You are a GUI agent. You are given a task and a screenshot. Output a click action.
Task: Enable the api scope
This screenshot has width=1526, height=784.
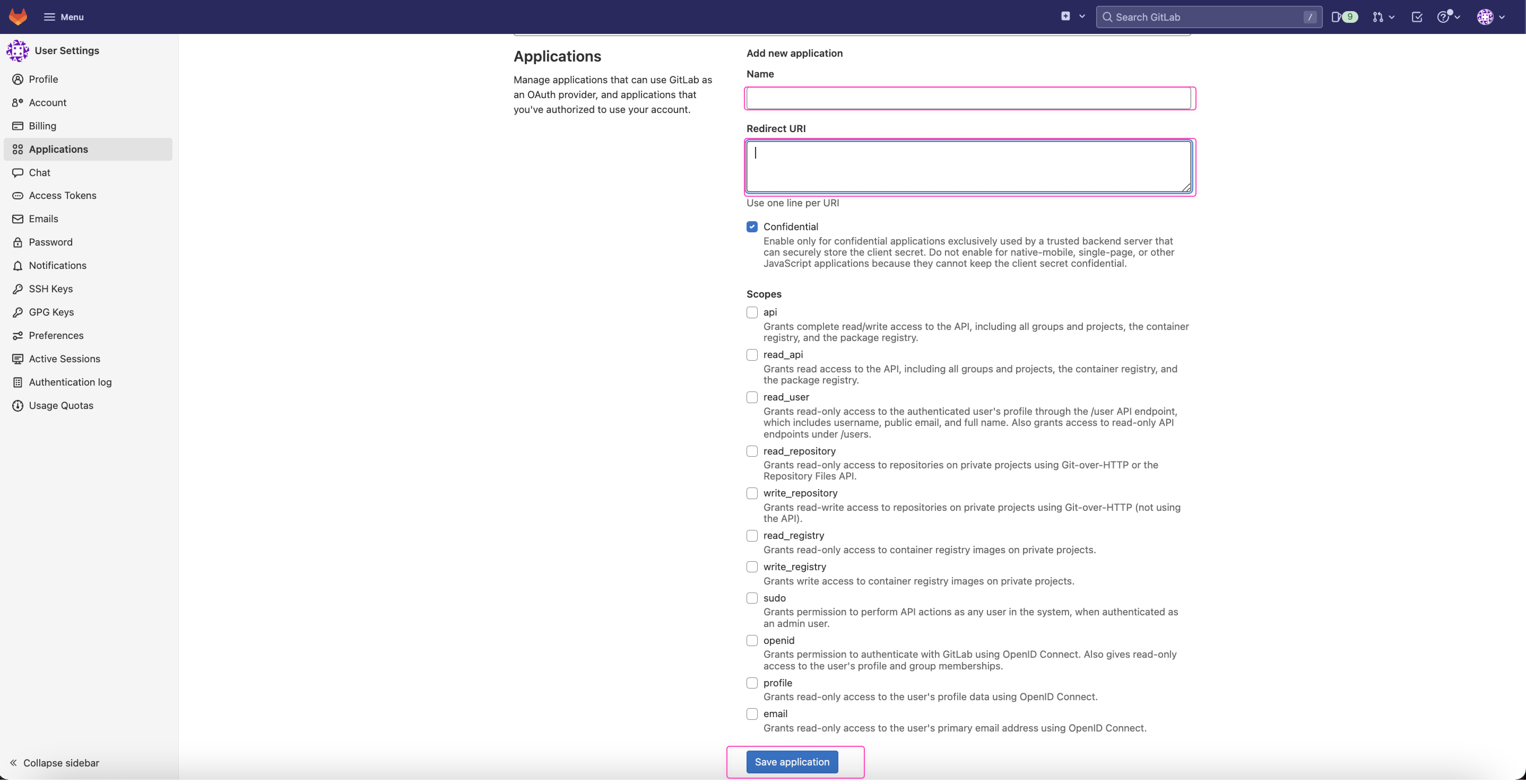coord(752,312)
